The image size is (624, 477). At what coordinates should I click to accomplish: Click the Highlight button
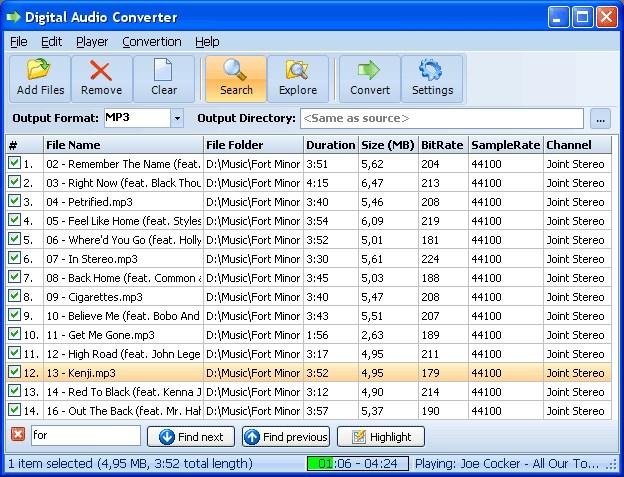381,437
